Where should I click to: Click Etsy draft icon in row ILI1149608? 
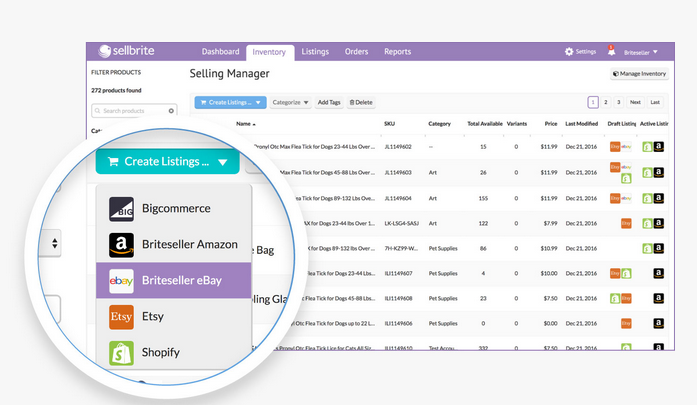pos(626,298)
